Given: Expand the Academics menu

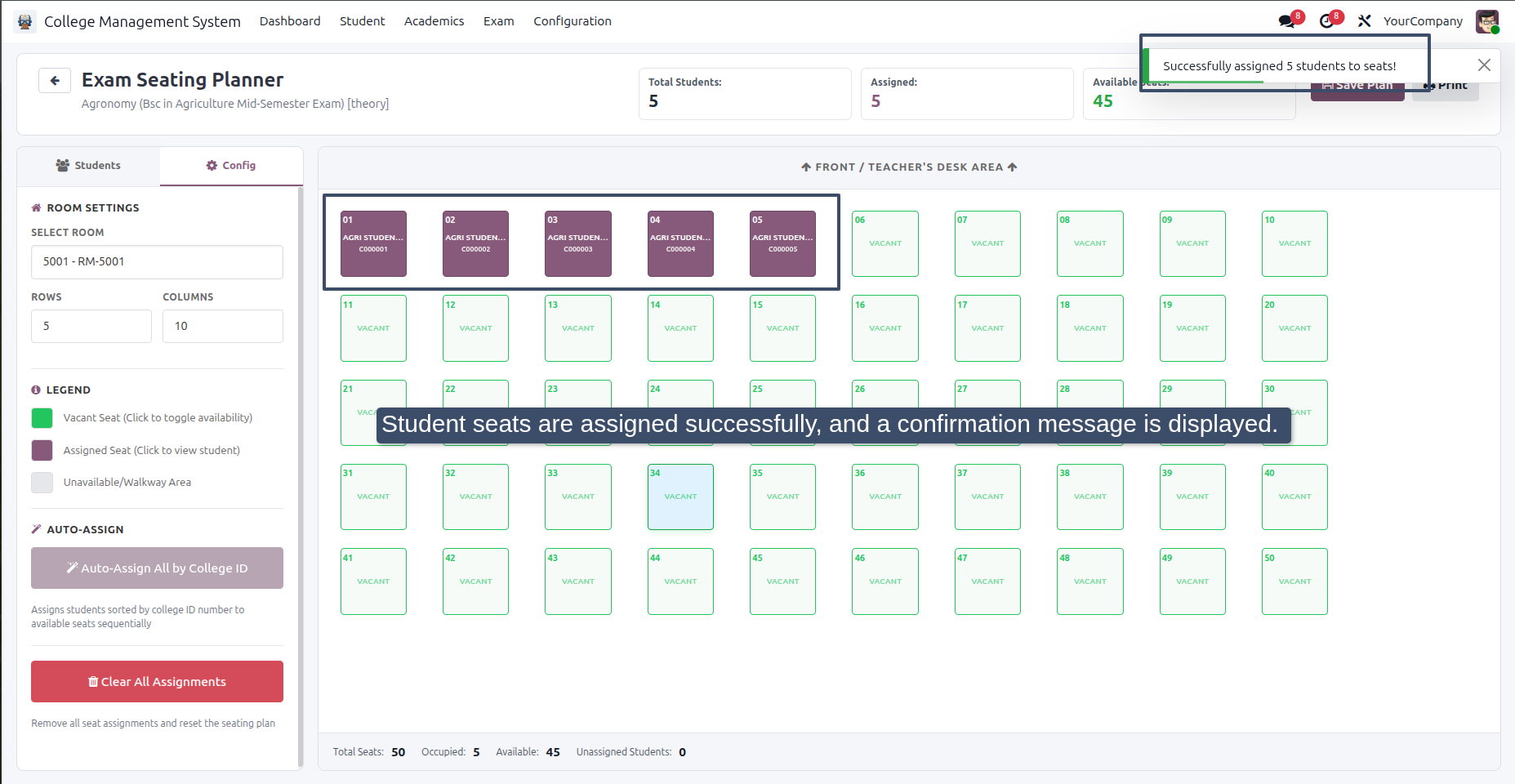Looking at the screenshot, I should [434, 21].
